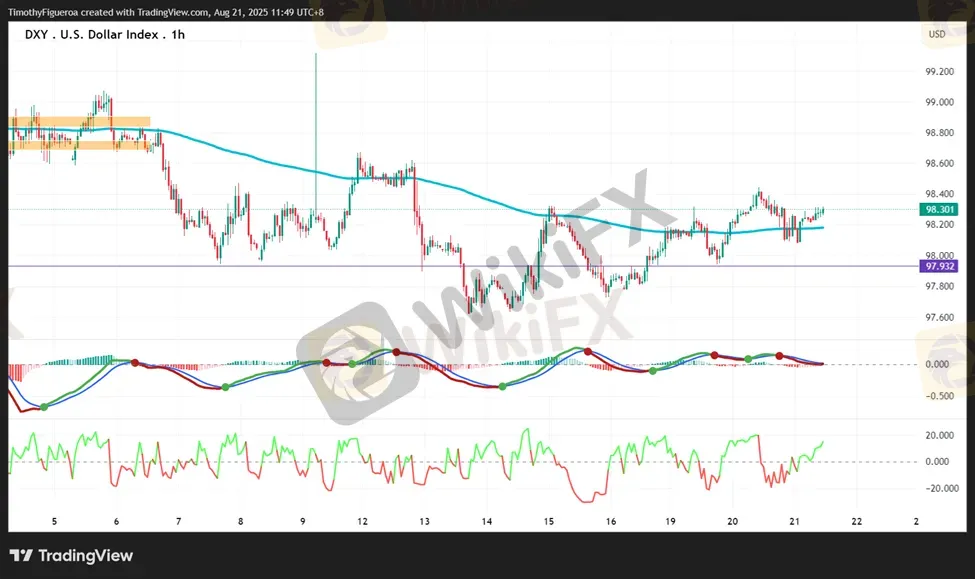Click the 20.000 oscillator scale label
975x579 pixels.
[938, 436]
